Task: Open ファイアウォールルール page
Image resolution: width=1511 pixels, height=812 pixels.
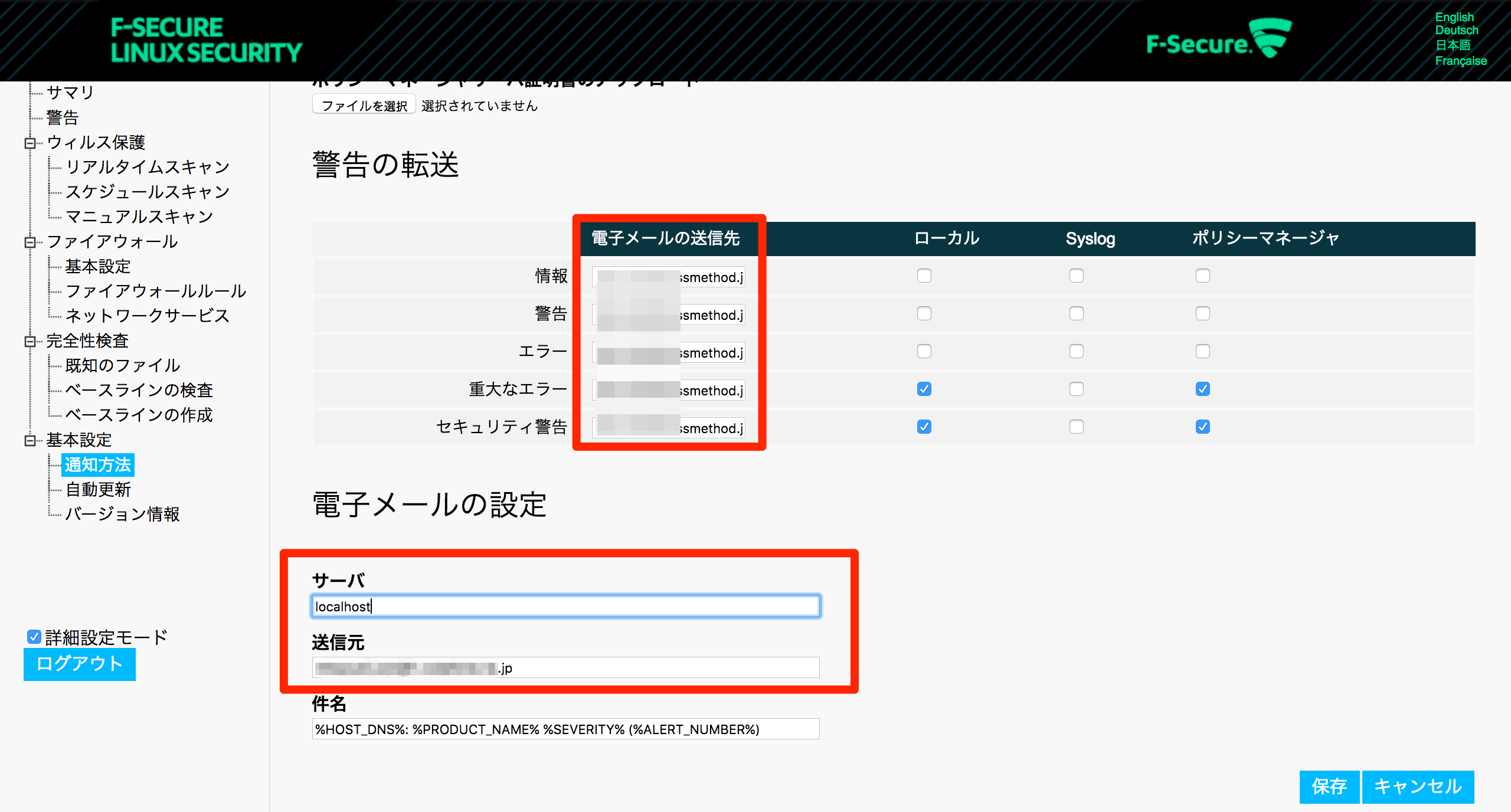Action: click(x=156, y=291)
